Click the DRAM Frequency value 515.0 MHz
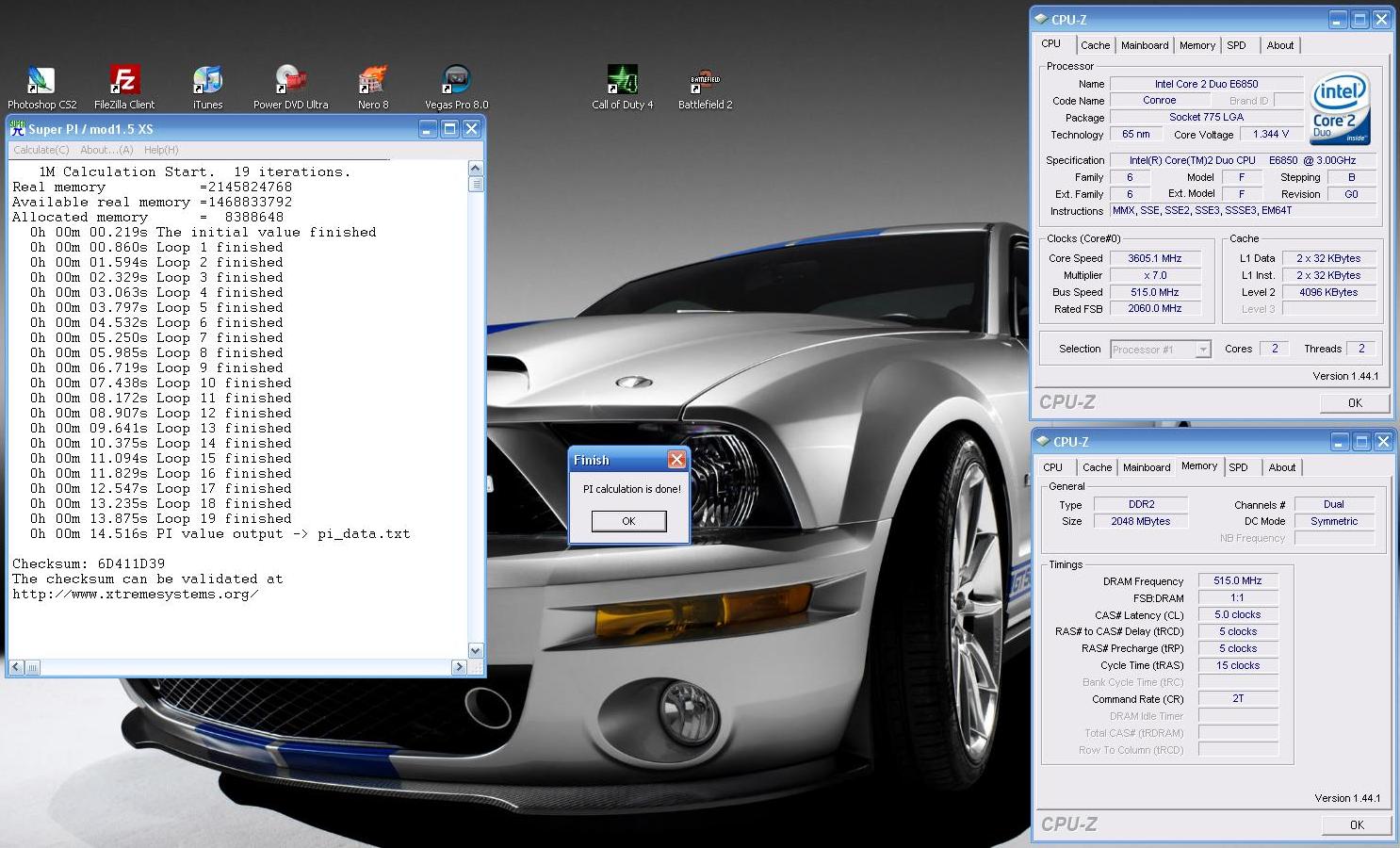 coord(1238,580)
